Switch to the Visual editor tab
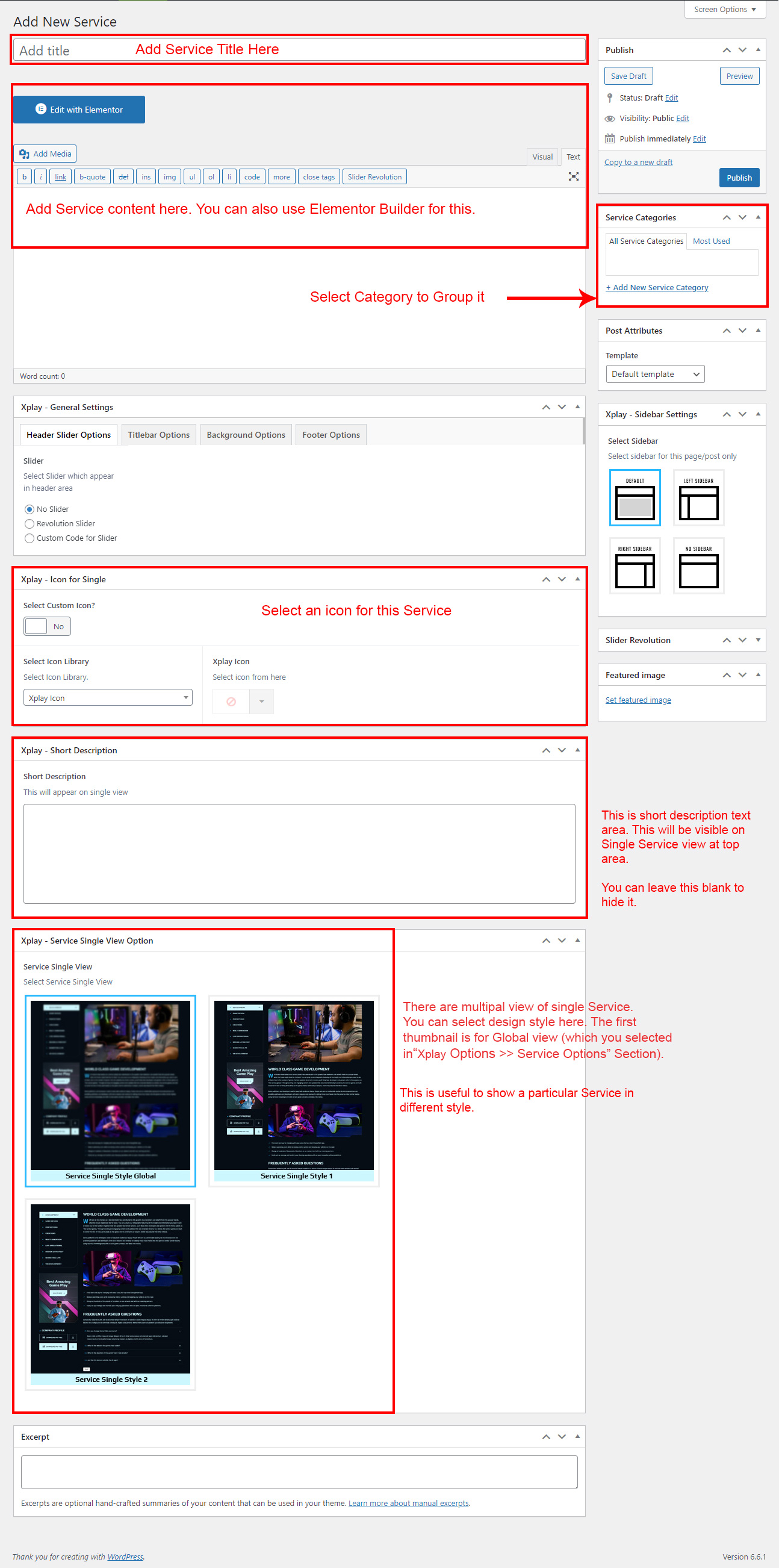779x1568 pixels. (x=542, y=157)
